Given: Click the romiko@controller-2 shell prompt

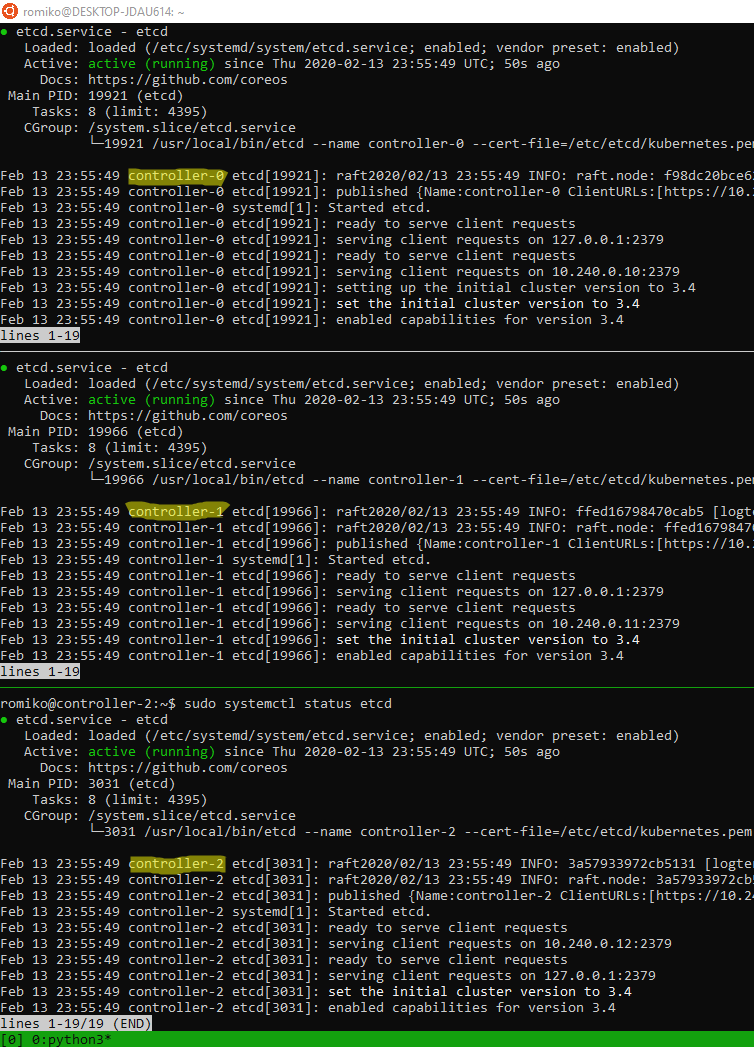Looking at the screenshot, I should (88, 703).
